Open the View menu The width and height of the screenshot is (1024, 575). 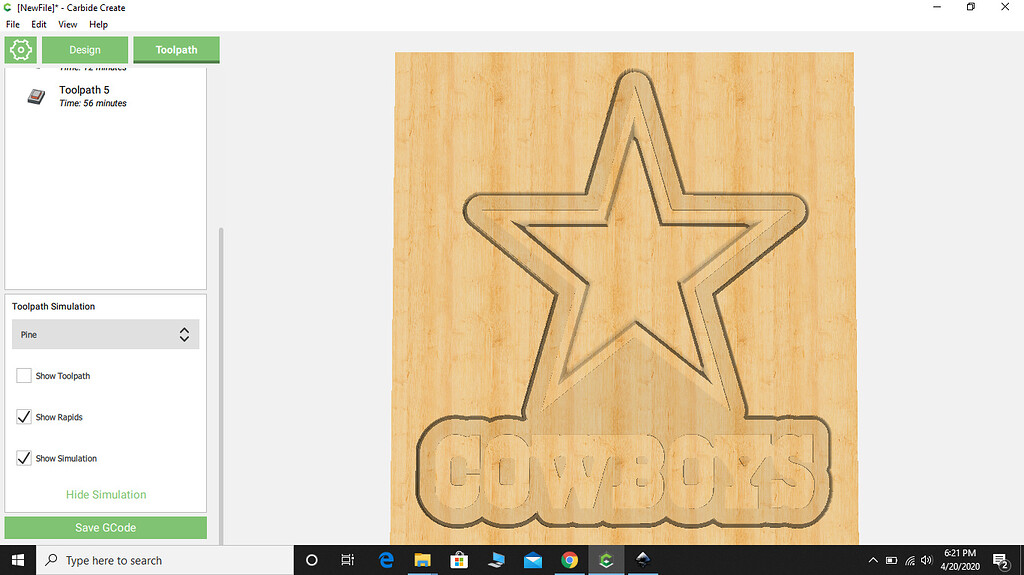tap(67, 24)
